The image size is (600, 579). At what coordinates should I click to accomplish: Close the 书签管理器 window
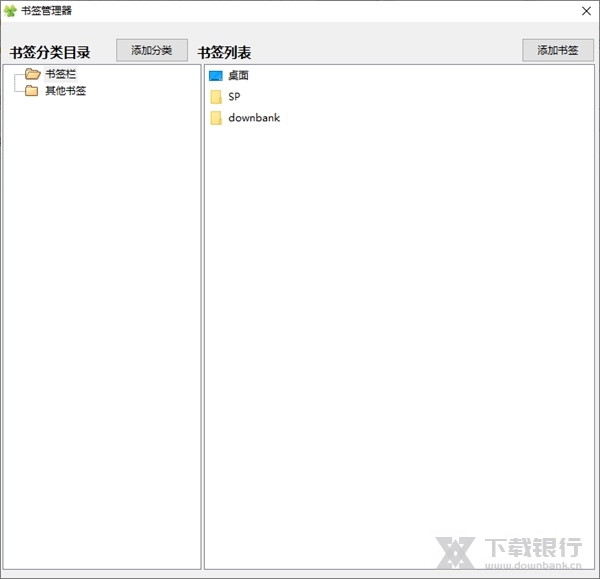tap(586, 11)
